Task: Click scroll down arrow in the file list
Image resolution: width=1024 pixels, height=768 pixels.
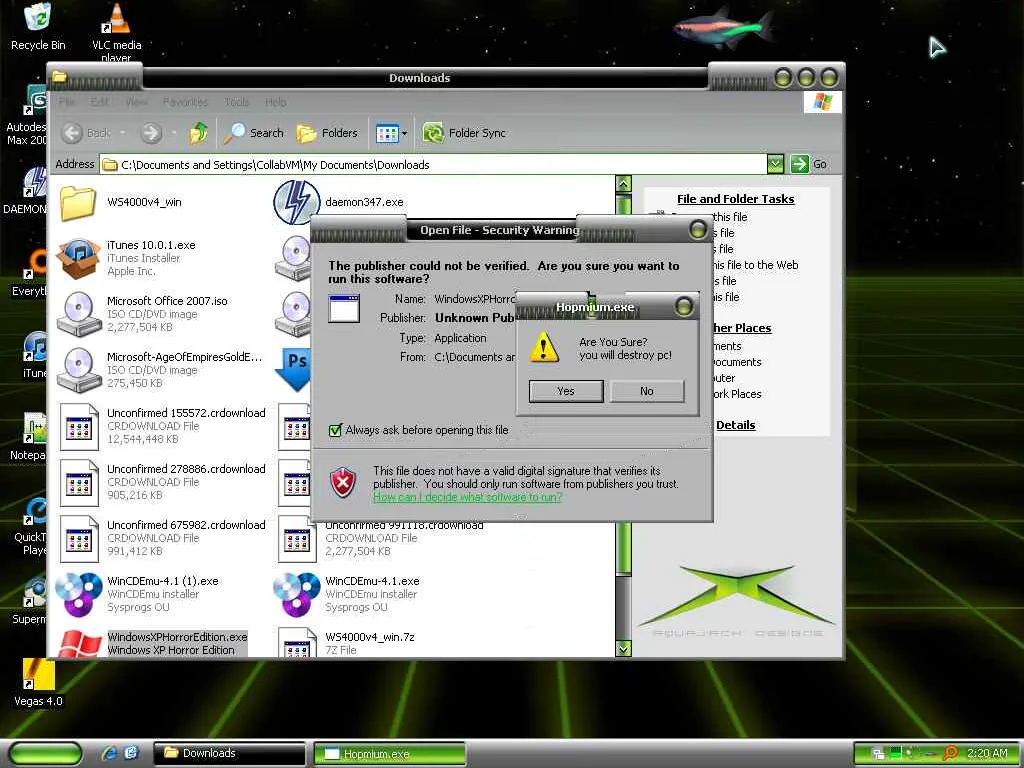Action: (x=624, y=648)
